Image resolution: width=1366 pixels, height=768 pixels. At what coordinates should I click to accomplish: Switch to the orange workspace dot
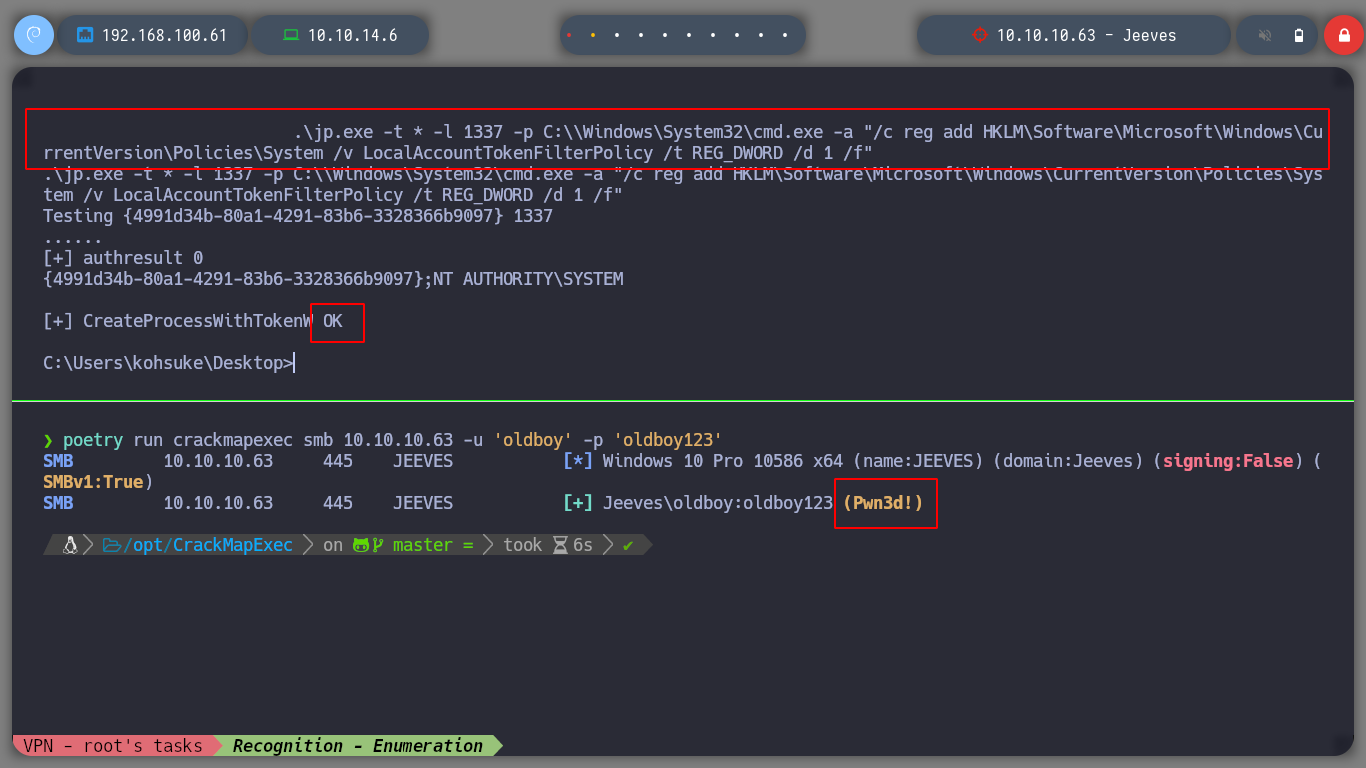click(x=593, y=35)
